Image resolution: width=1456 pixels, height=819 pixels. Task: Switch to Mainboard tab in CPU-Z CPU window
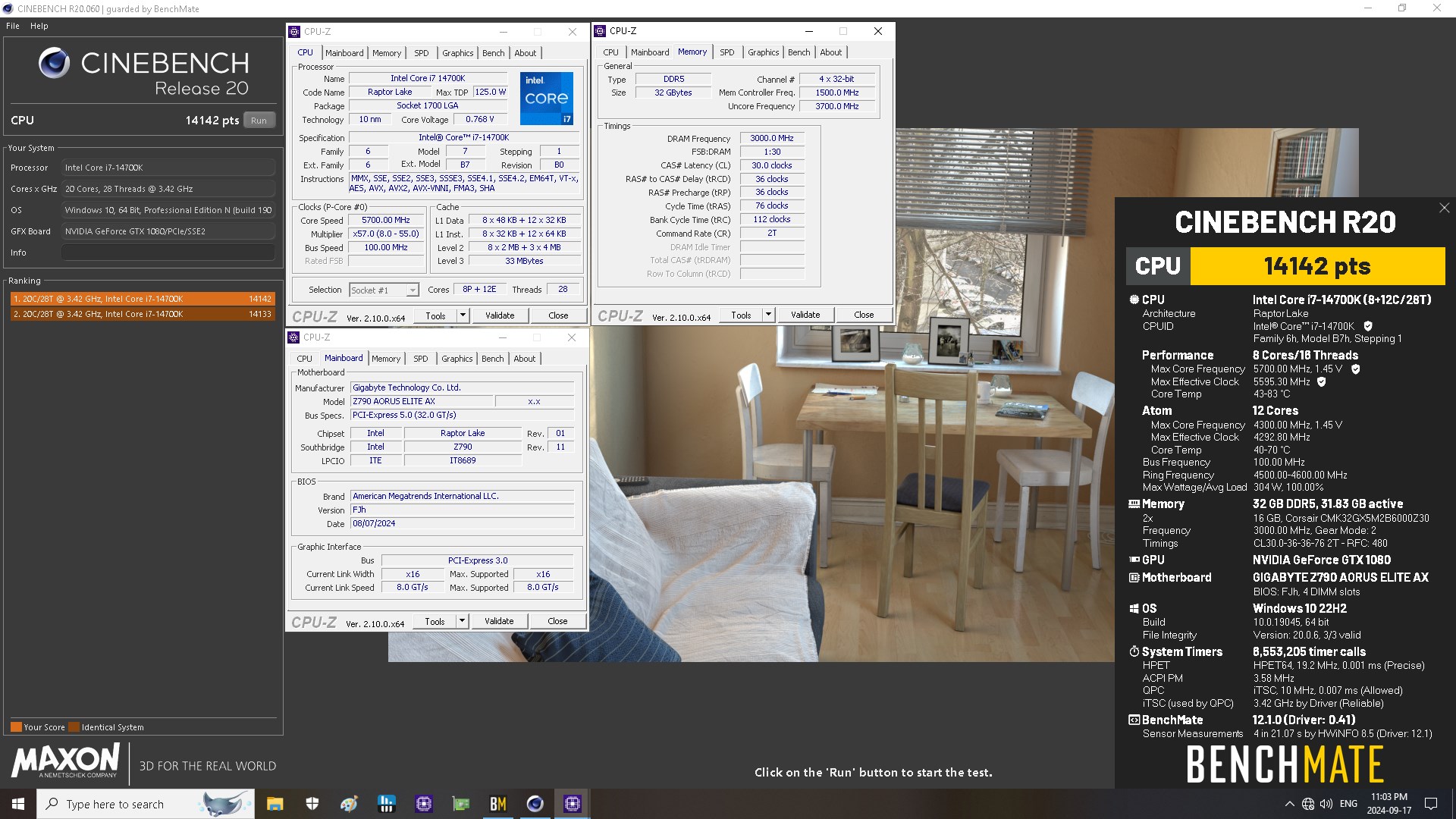pos(344,53)
